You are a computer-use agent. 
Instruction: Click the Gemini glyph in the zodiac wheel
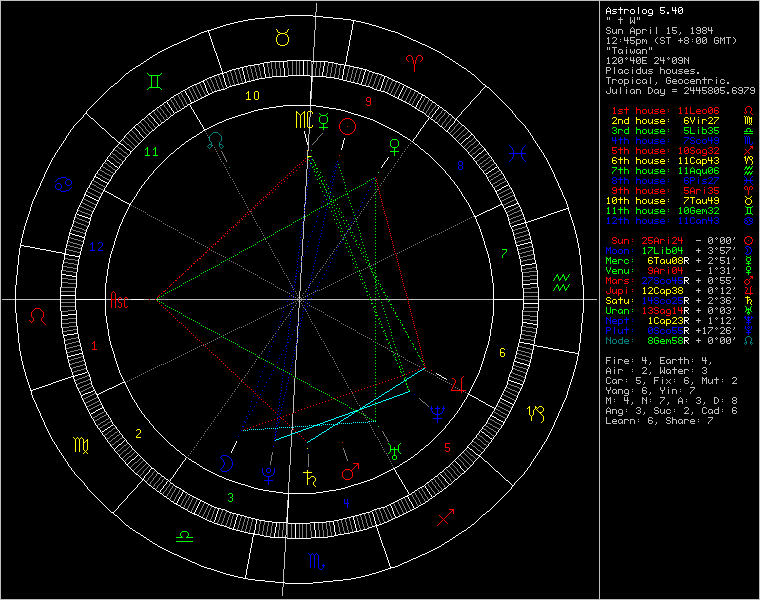(x=155, y=81)
